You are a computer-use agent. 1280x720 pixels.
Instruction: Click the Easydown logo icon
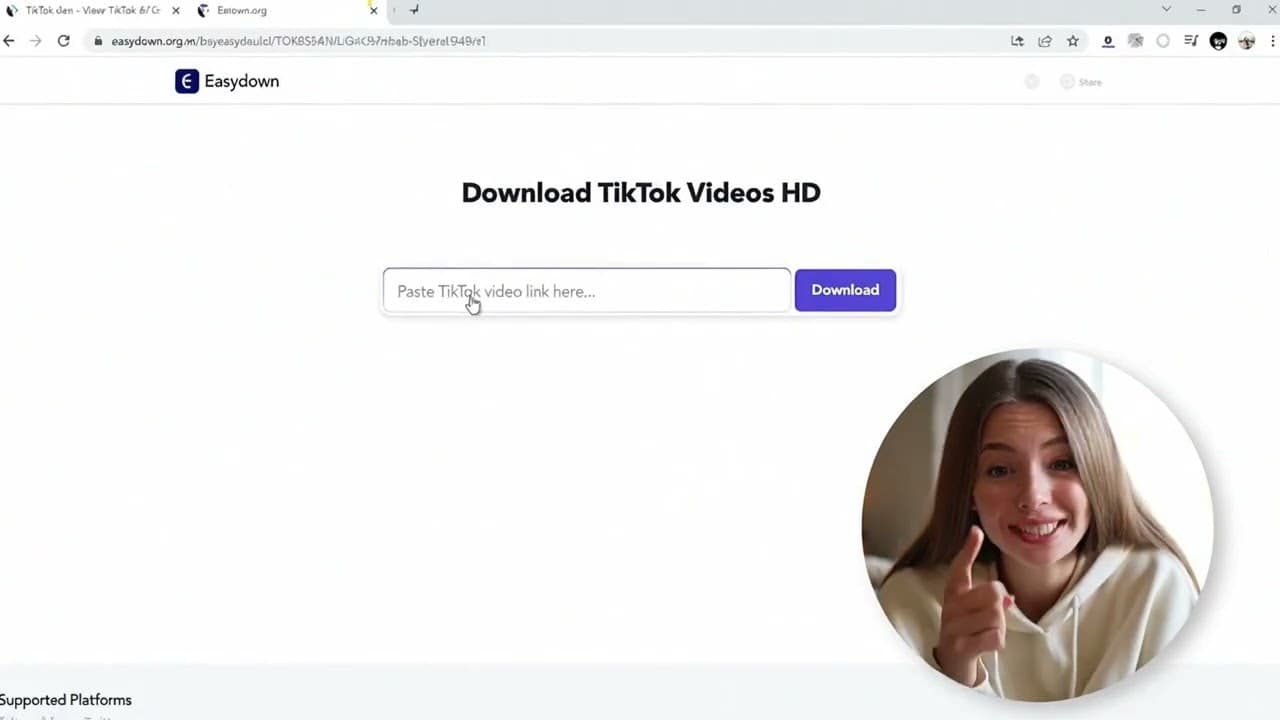point(187,81)
